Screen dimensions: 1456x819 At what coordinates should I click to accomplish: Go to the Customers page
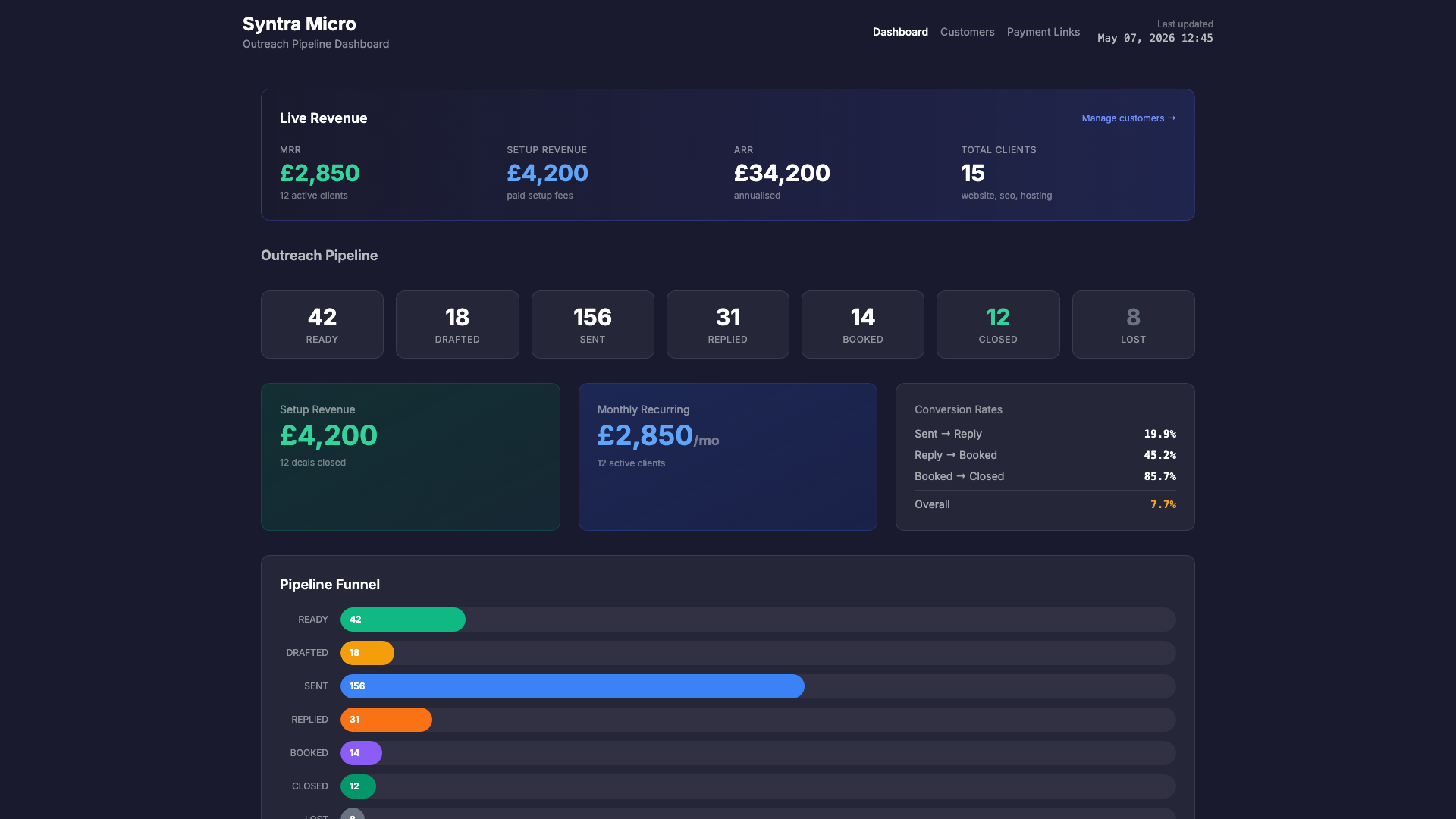967,32
